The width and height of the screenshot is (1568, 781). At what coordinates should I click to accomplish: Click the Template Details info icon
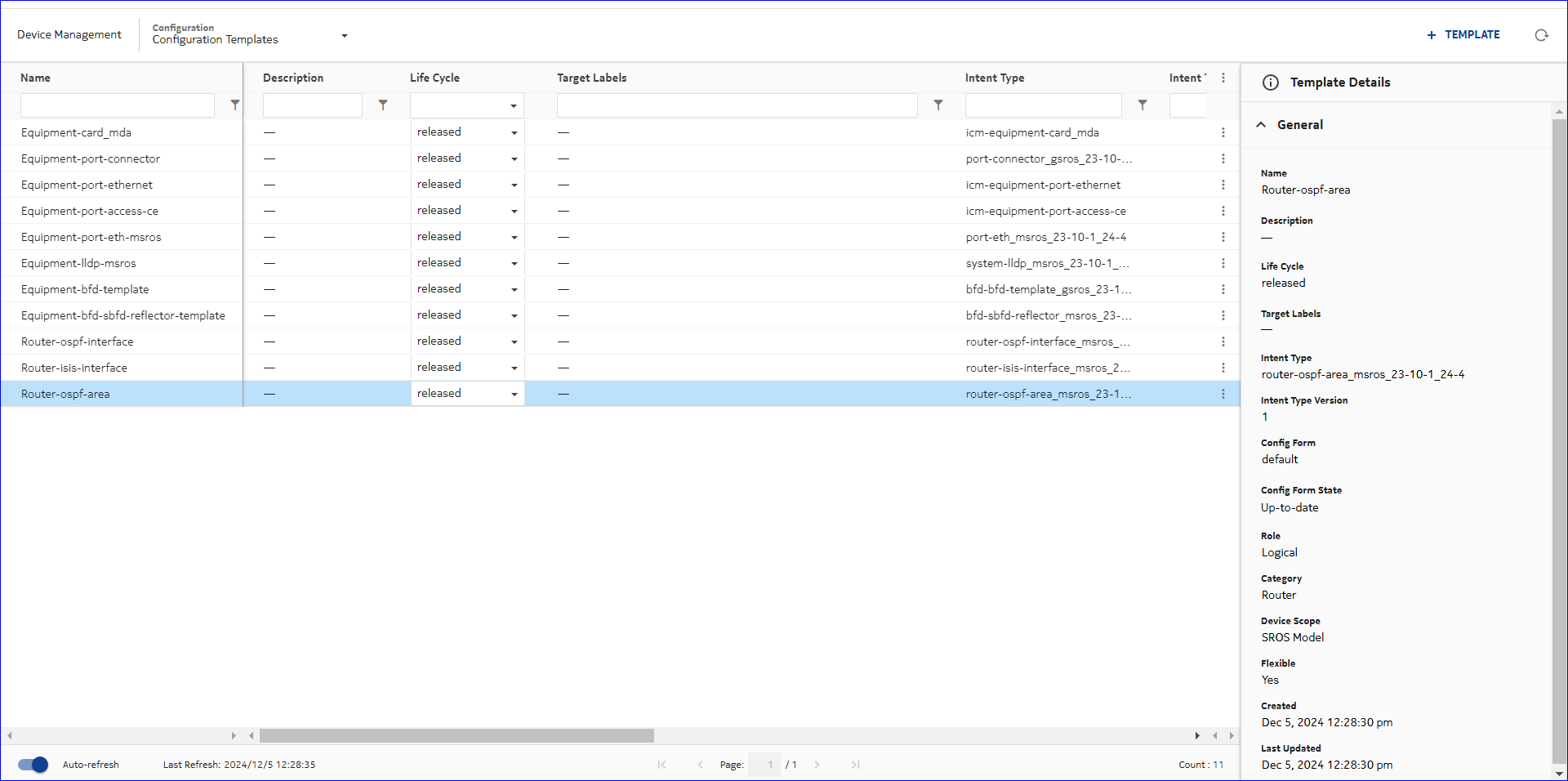[1271, 83]
